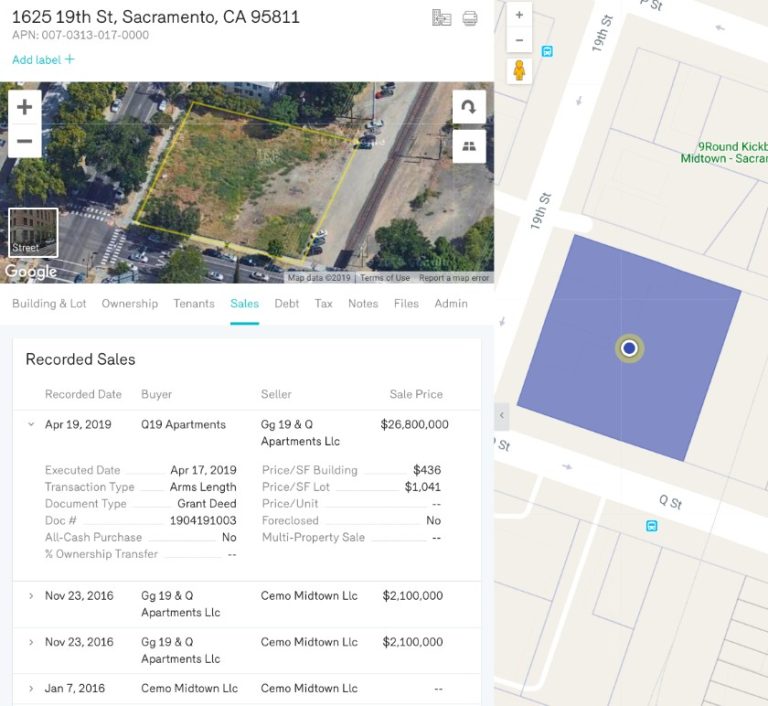Click the $1,041 Price/SF Lot value
768x706 pixels.
[x=423, y=487]
